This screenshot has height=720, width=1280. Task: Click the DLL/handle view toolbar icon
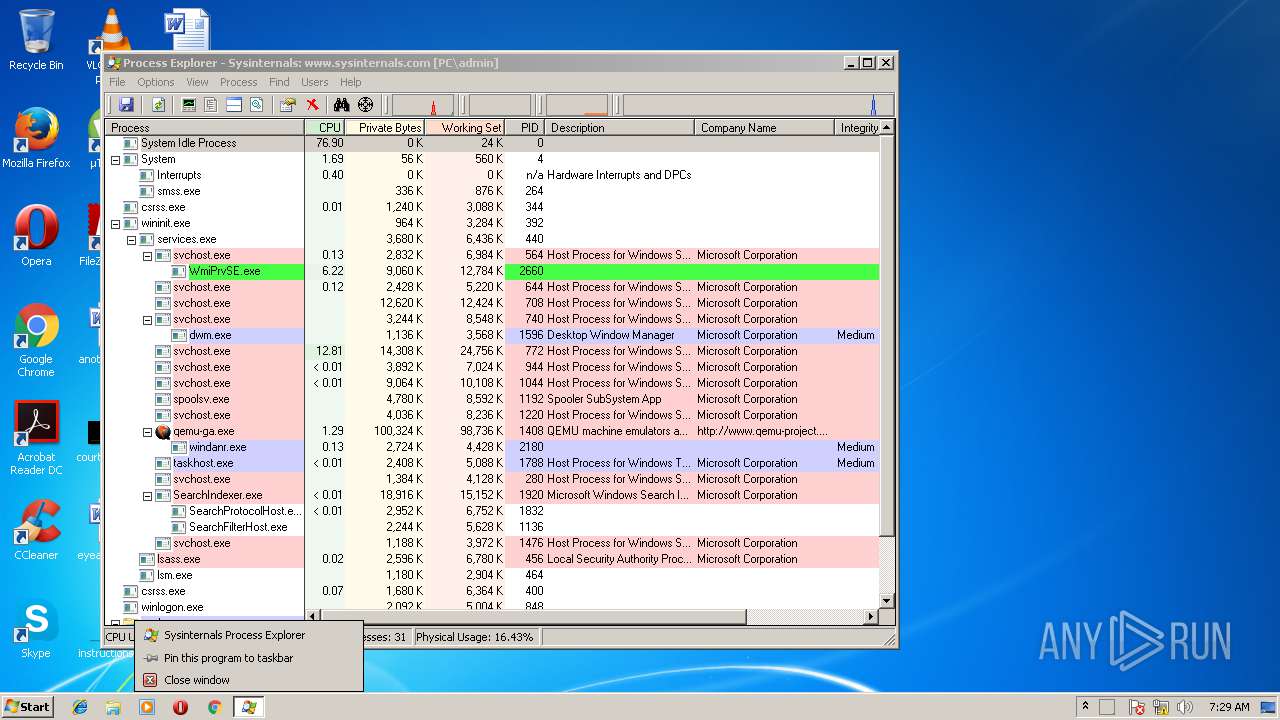click(257, 105)
